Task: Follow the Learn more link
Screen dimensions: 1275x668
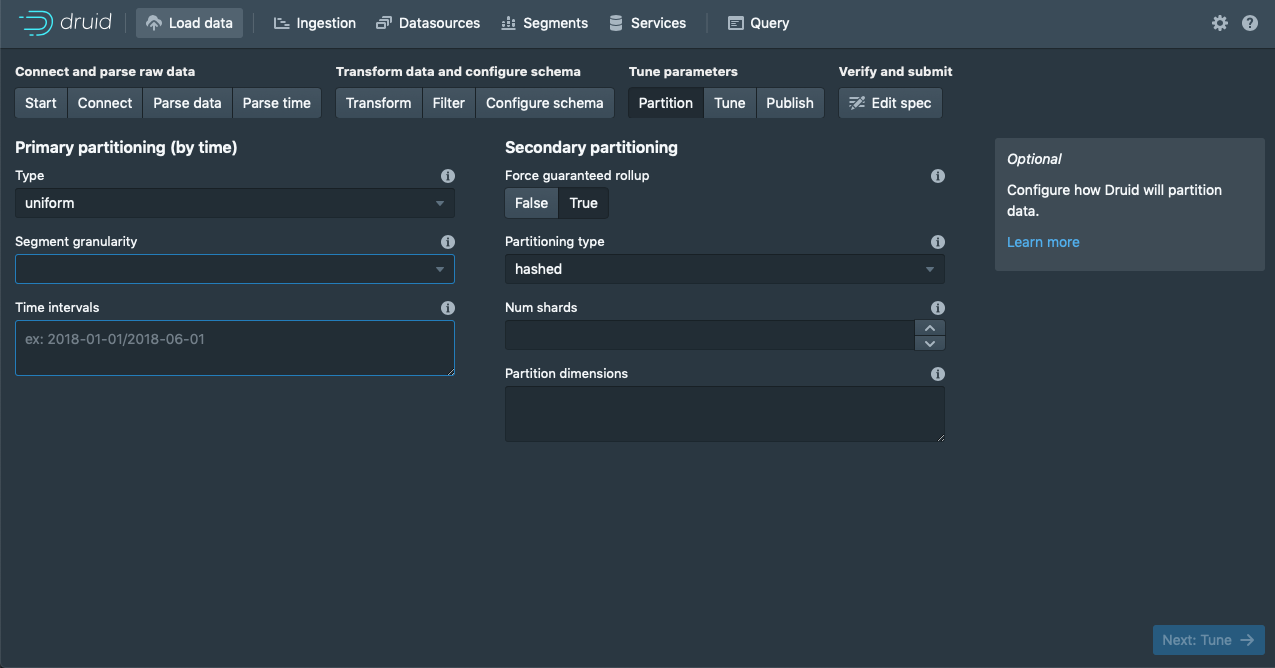Action: [x=1043, y=242]
